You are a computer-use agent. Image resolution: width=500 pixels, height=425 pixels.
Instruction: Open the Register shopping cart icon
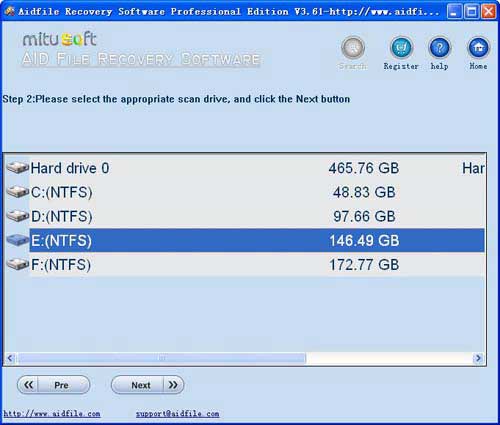pyautogui.click(x=401, y=48)
